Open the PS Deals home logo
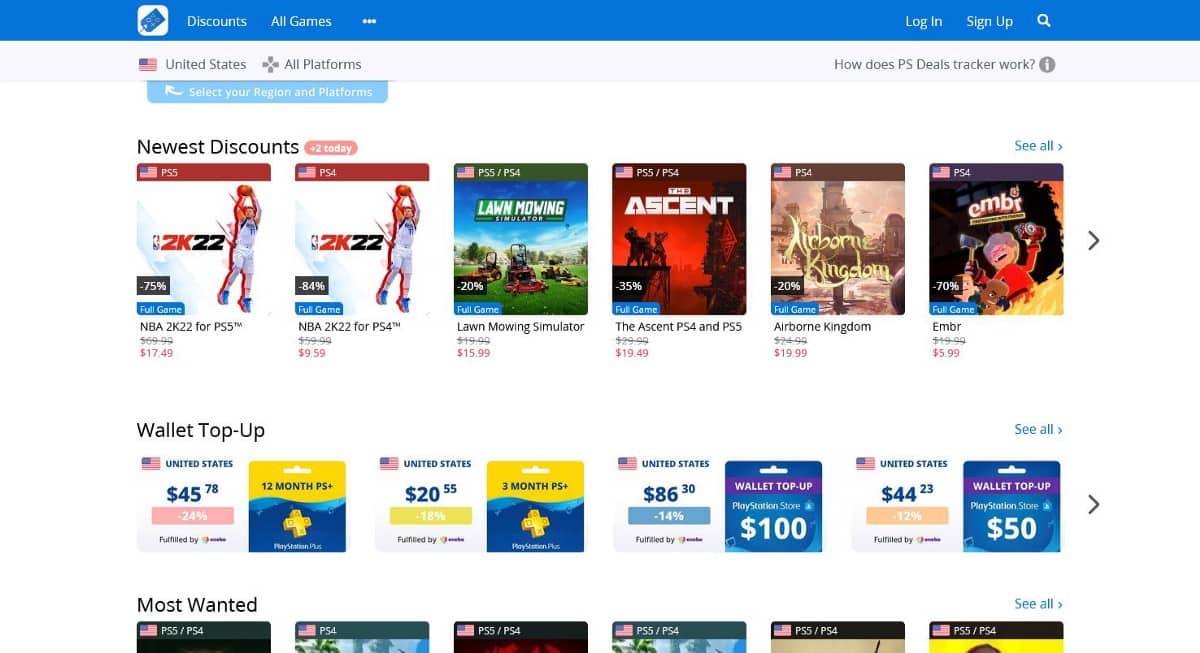The width and height of the screenshot is (1200, 653). (153, 20)
